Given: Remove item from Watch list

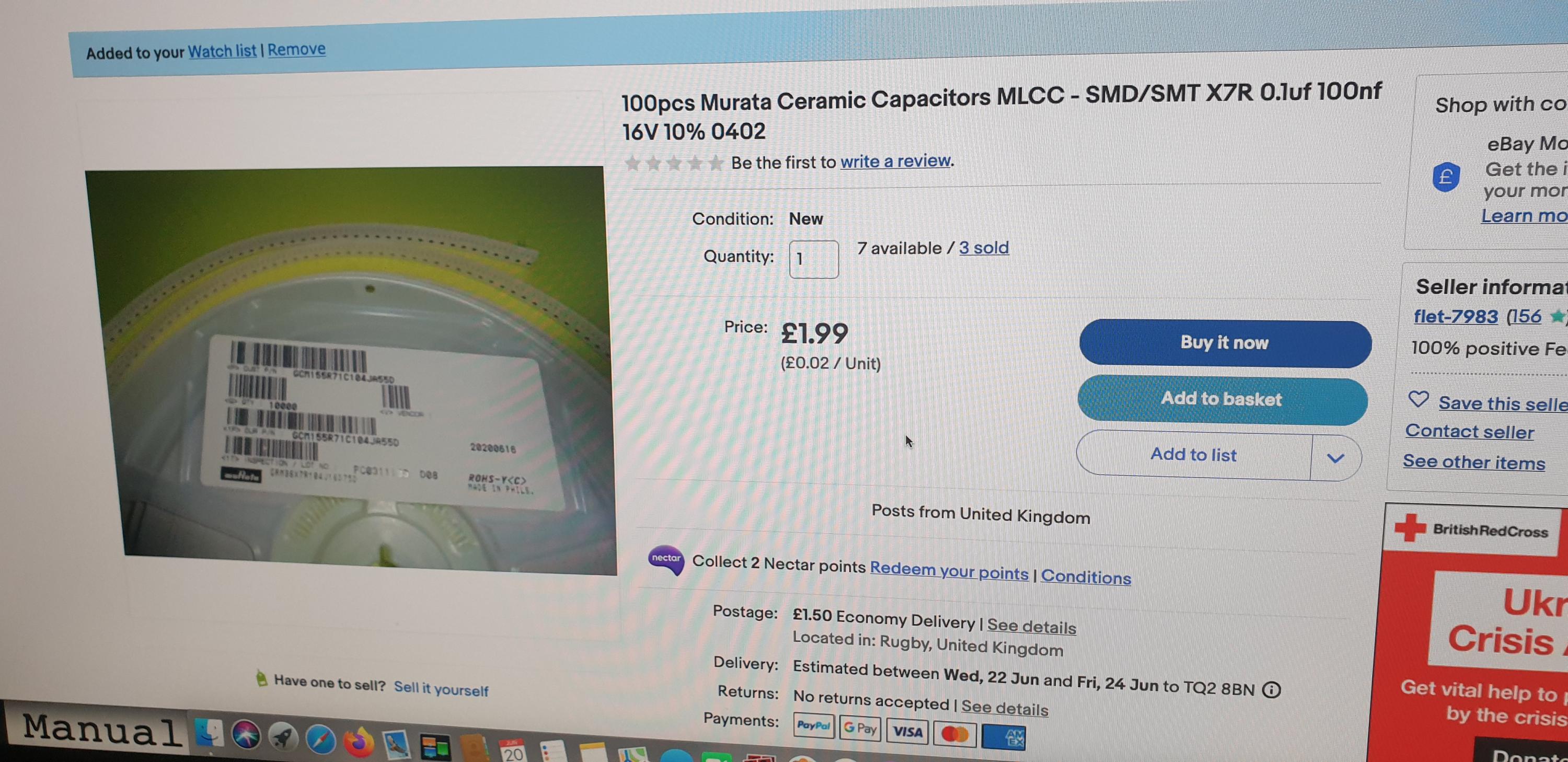Looking at the screenshot, I should pos(296,49).
